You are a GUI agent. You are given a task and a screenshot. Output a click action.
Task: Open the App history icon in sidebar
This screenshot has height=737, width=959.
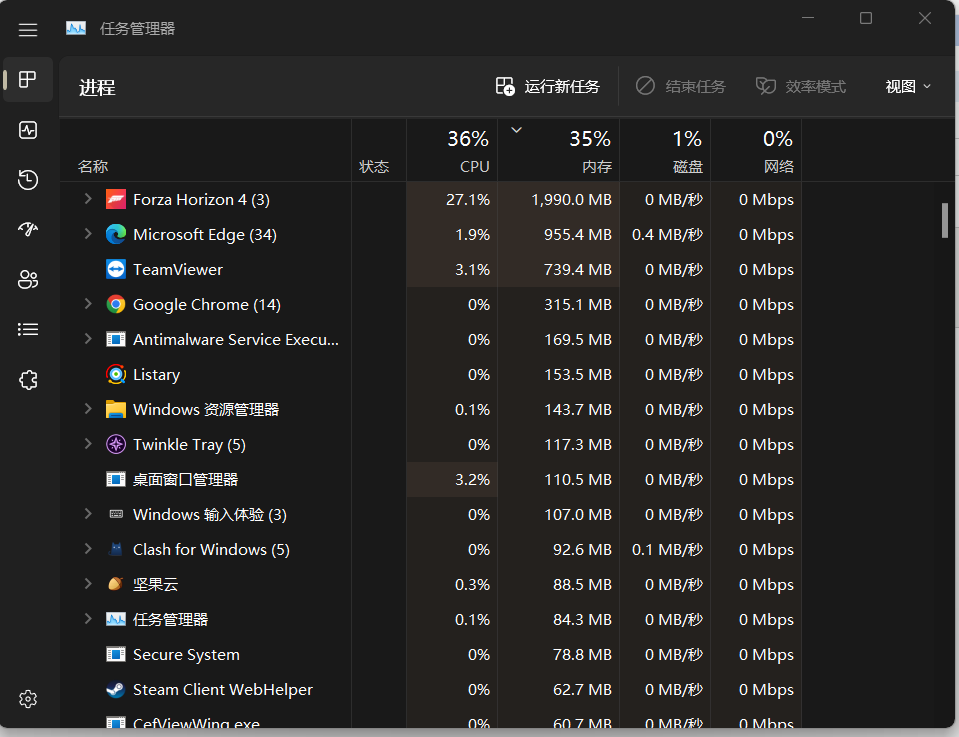pyautogui.click(x=28, y=180)
